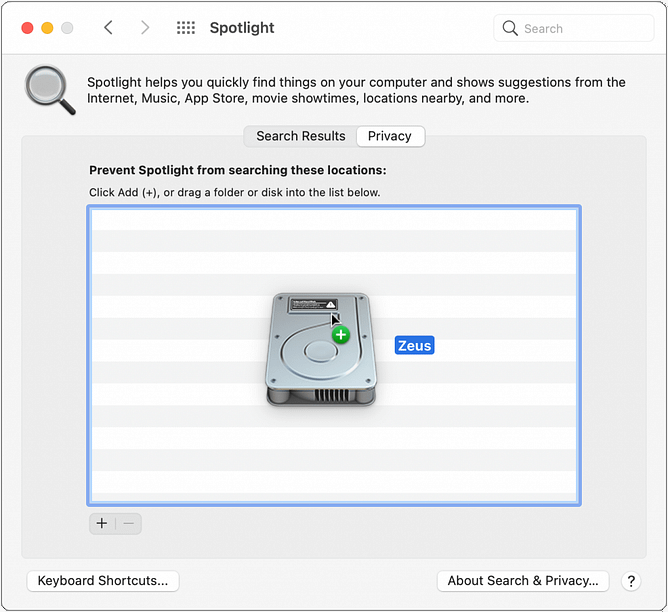The height and width of the screenshot is (612, 668).
Task: Click the magnifier icon inside search field
Action: (x=510, y=28)
